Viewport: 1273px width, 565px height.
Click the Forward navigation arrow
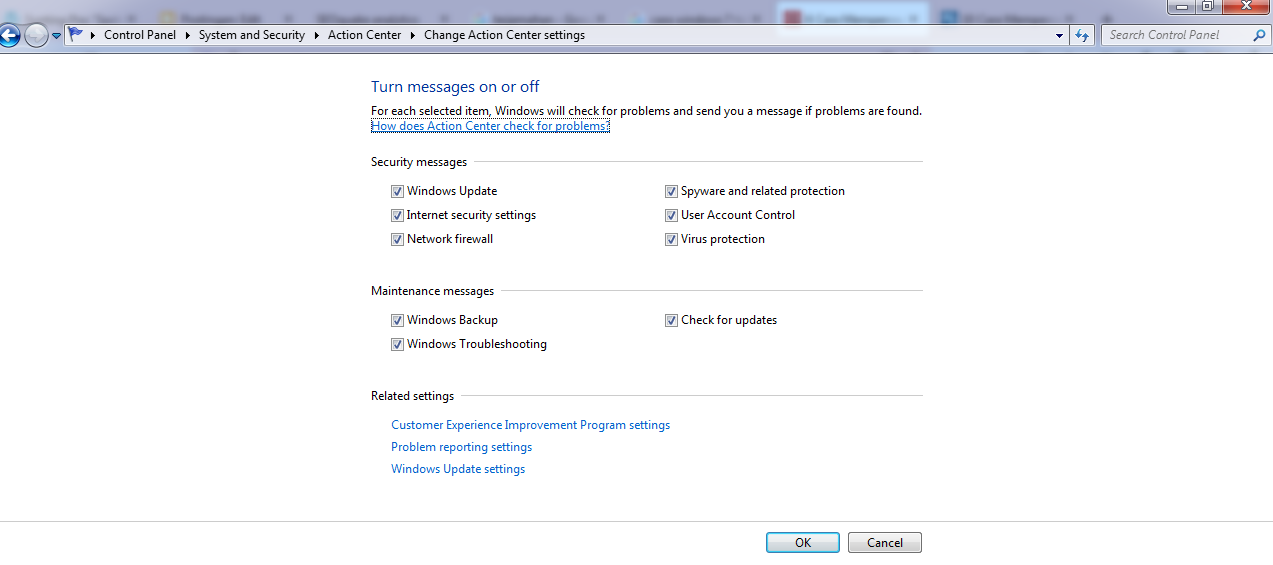[36, 36]
